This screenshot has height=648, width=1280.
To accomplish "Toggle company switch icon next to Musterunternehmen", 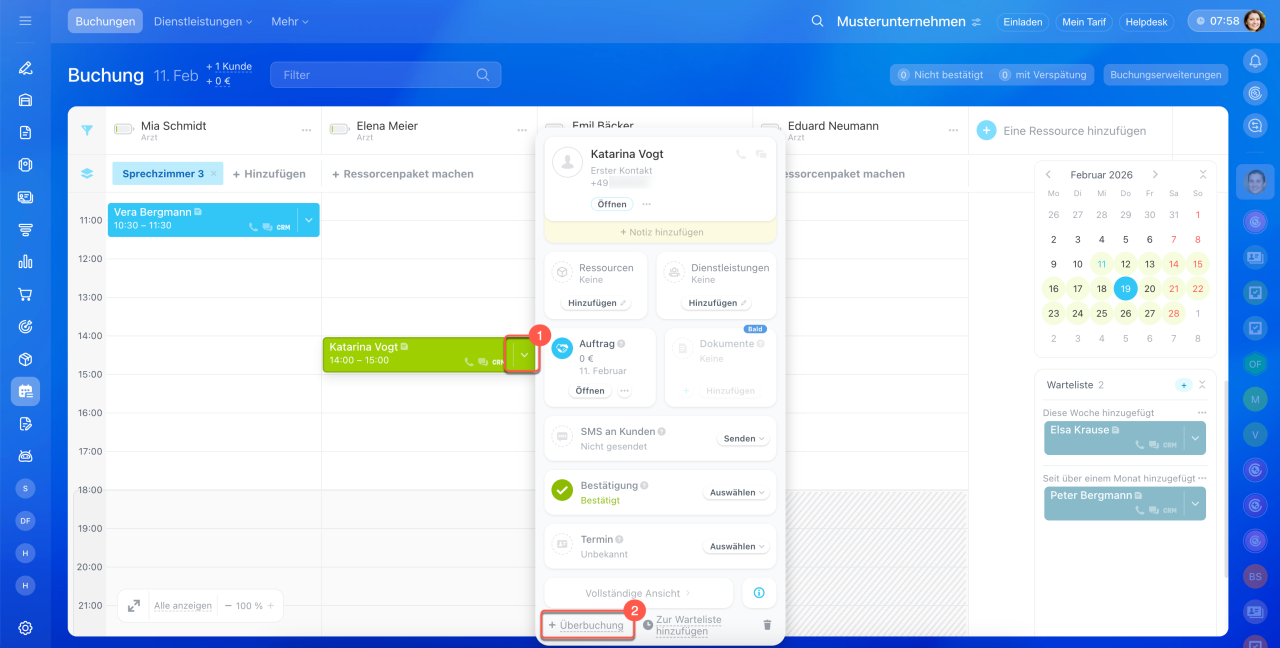I will point(976,21).
